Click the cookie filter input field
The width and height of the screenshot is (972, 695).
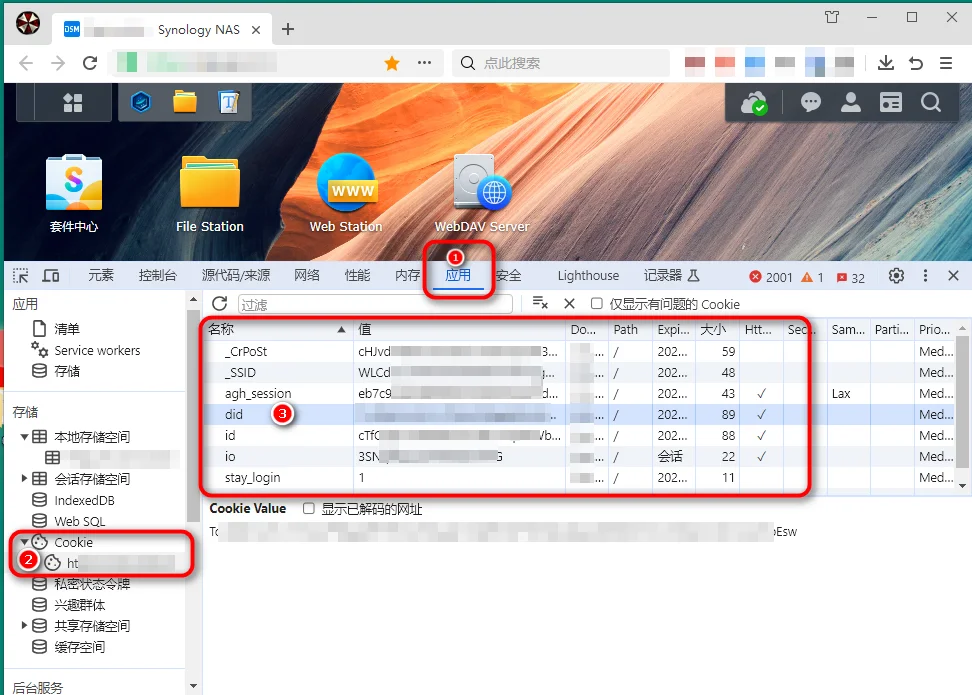point(375,304)
